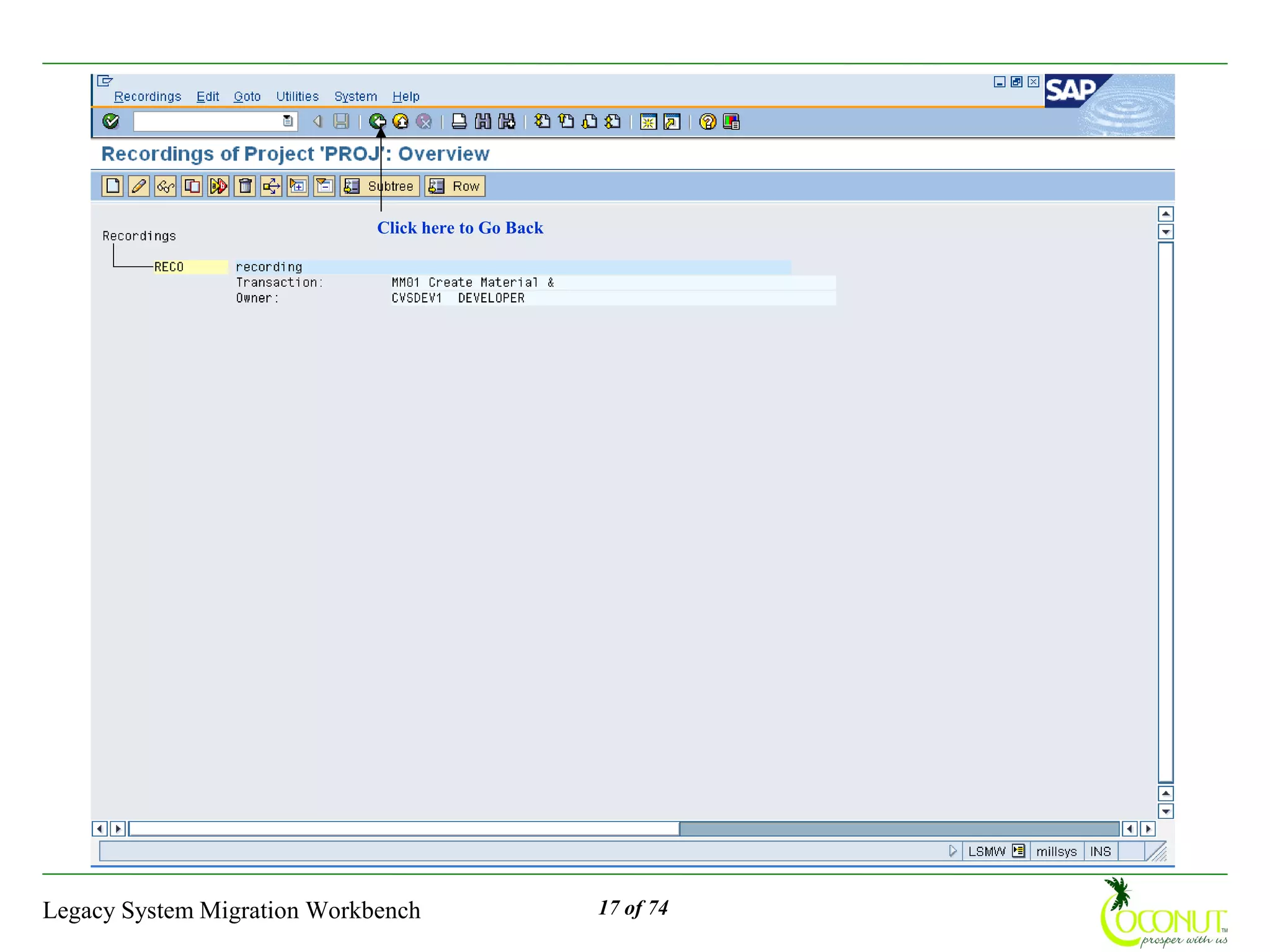Click the position/move node icon
This screenshot has height=952, width=1270.
tap(272, 186)
